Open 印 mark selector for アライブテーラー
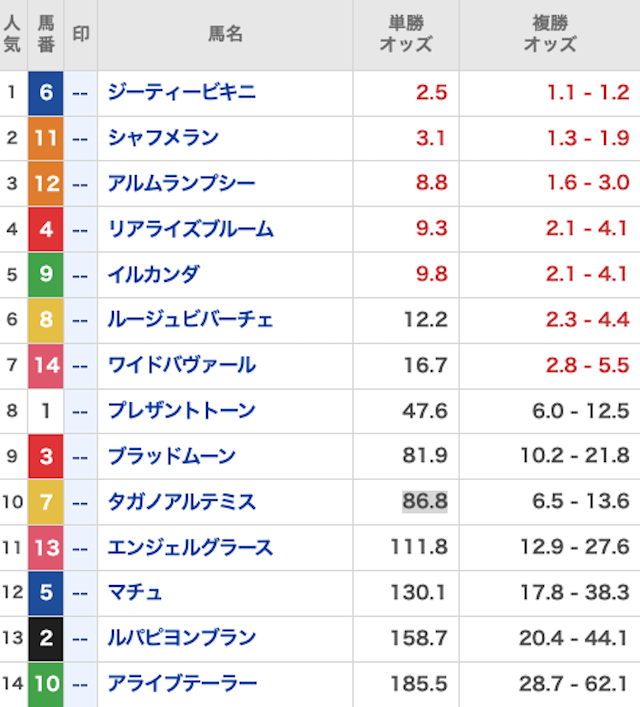This screenshot has height=707, width=640. click(x=81, y=684)
